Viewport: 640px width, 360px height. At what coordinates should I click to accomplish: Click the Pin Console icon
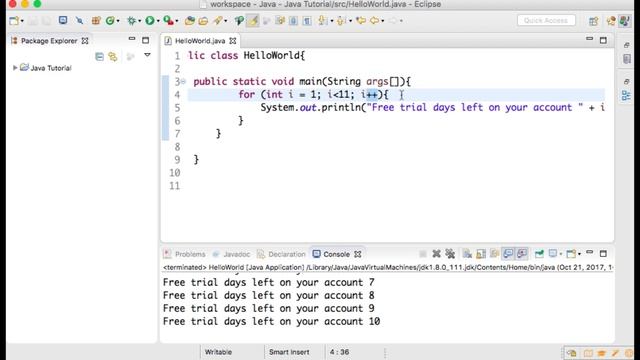click(x=539, y=254)
